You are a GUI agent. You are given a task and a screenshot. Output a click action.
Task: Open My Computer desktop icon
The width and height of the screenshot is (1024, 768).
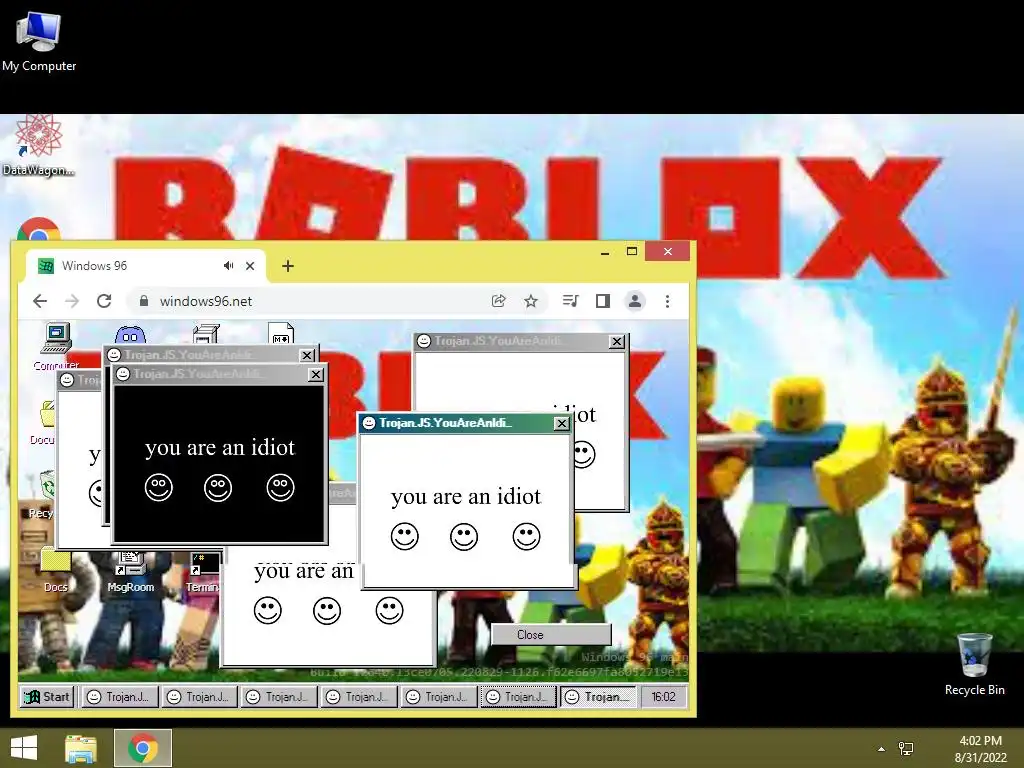click(x=39, y=41)
